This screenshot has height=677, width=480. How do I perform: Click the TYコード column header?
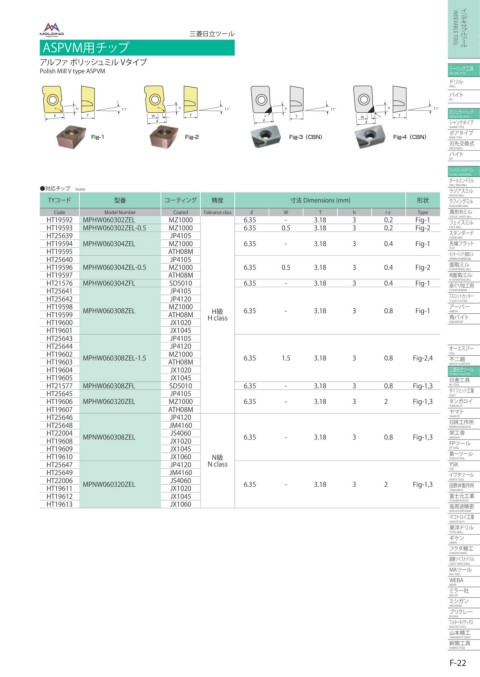60,200
